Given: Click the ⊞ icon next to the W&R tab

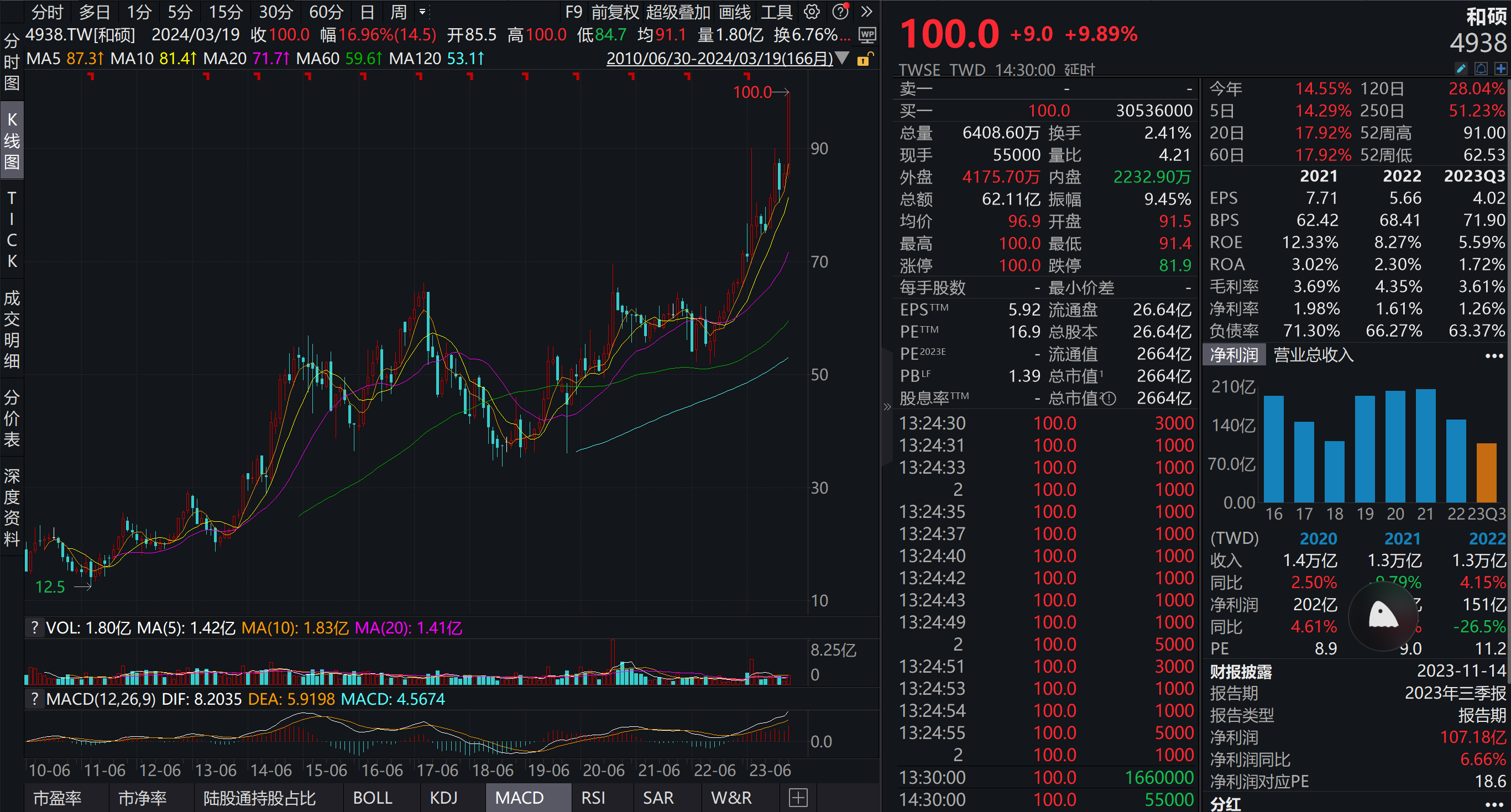Looking at the screenshot, I should point(798,798).
